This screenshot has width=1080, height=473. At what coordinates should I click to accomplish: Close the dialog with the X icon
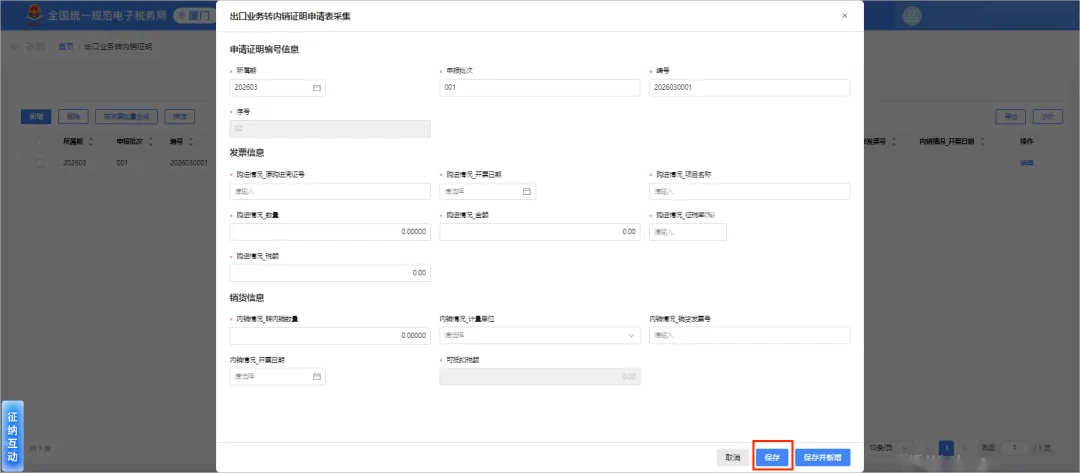pos(844,15)
